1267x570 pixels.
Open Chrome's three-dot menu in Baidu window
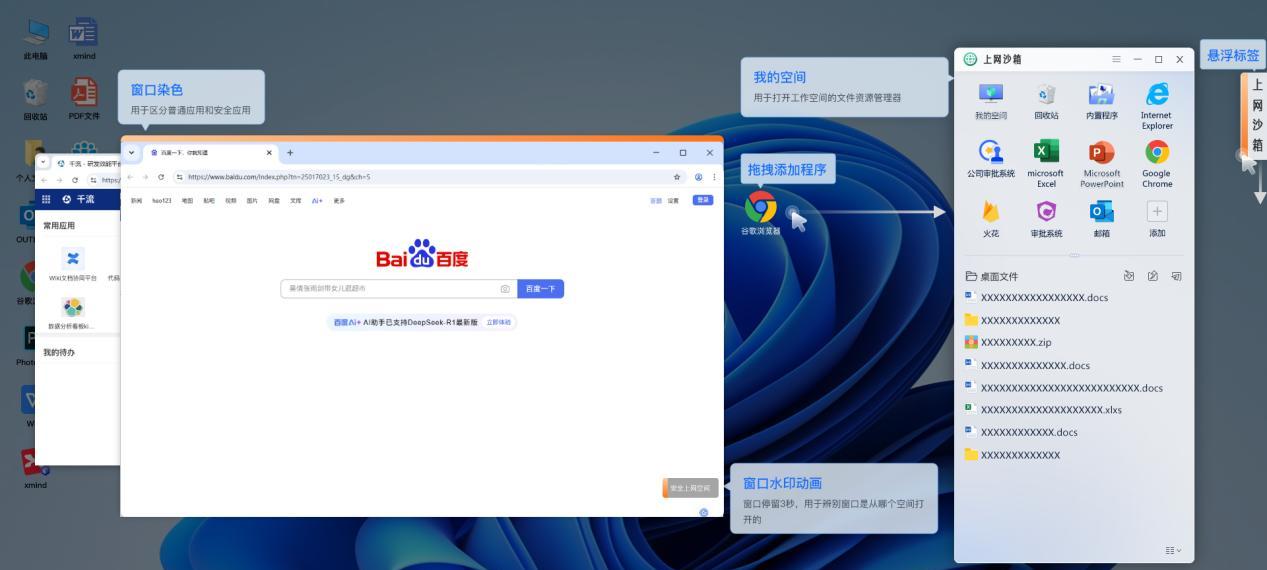[714, 176]
